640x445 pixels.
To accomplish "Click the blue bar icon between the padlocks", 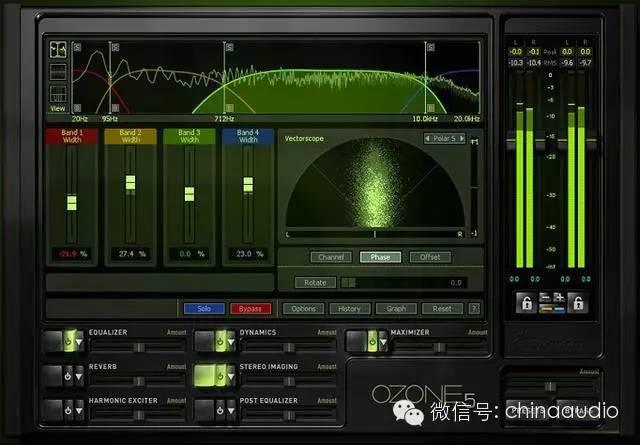I will tap(559, 309).
